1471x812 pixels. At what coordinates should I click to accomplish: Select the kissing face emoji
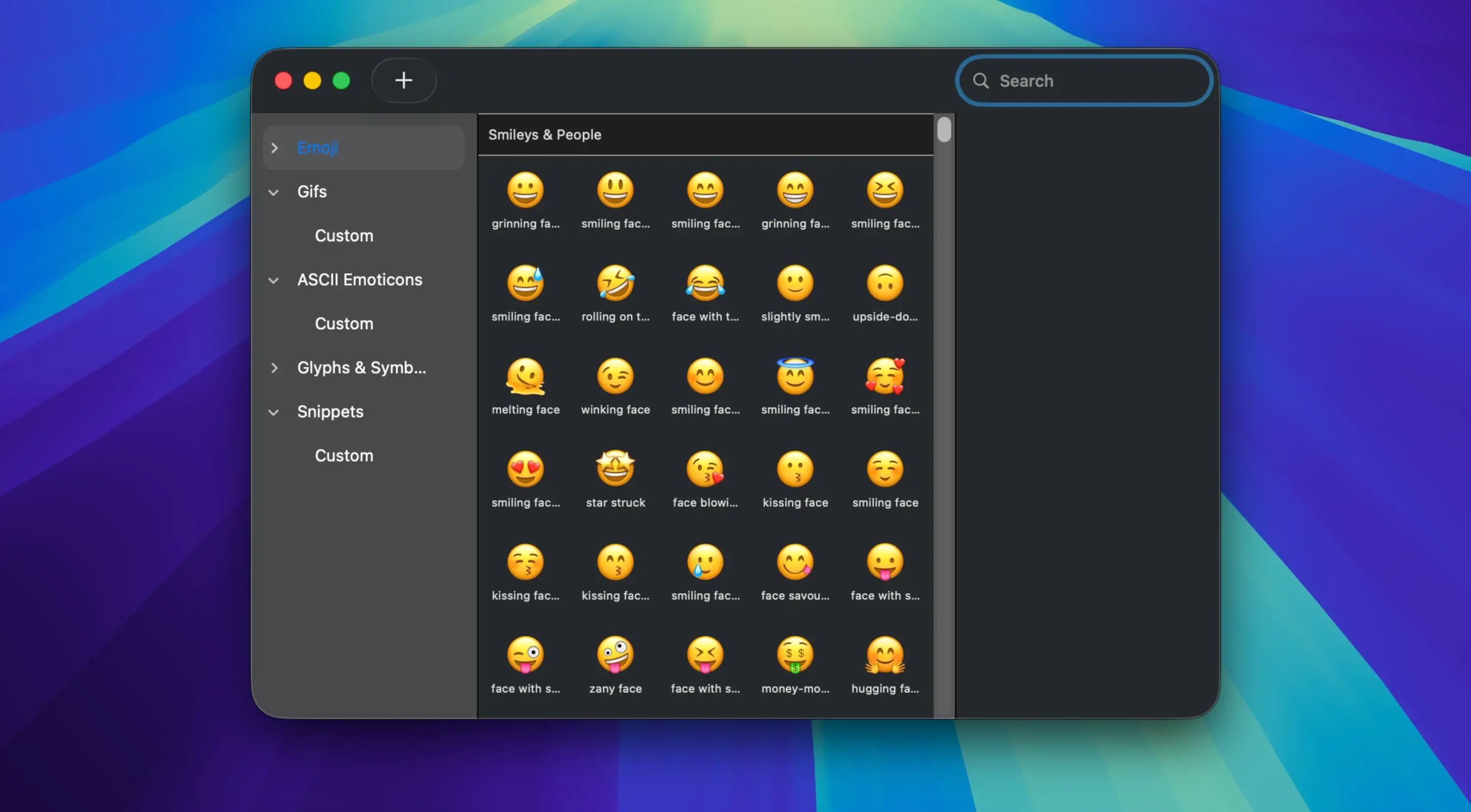(795, 468)
